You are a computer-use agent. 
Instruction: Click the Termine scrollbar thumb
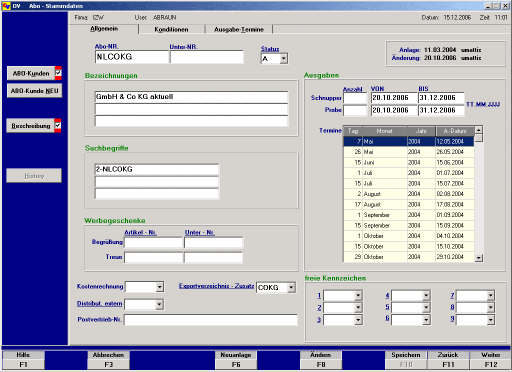coord(479,138)
